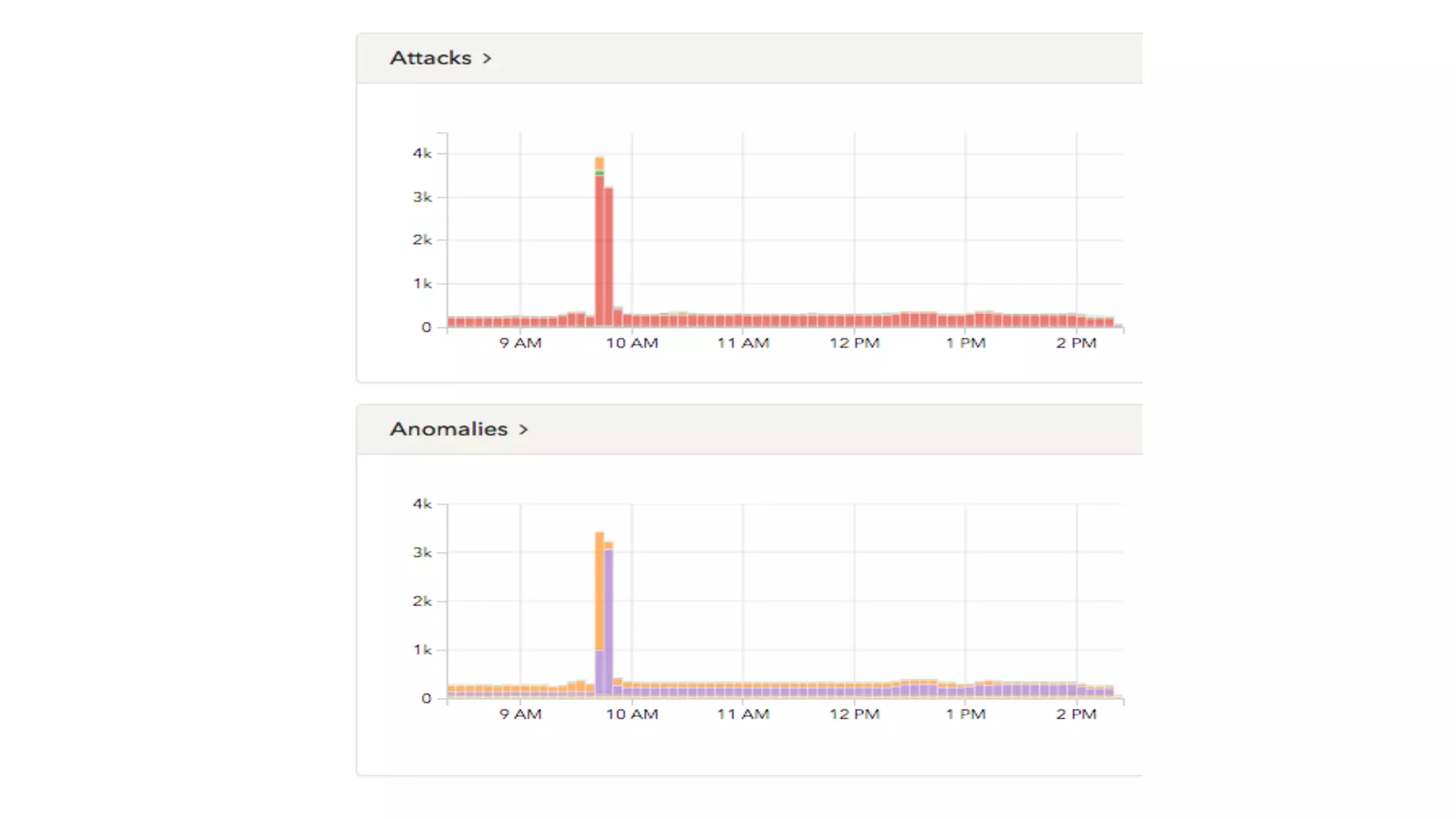Click the 1 PM label on Anomalies axis
1456x819 pixels.
965,714
